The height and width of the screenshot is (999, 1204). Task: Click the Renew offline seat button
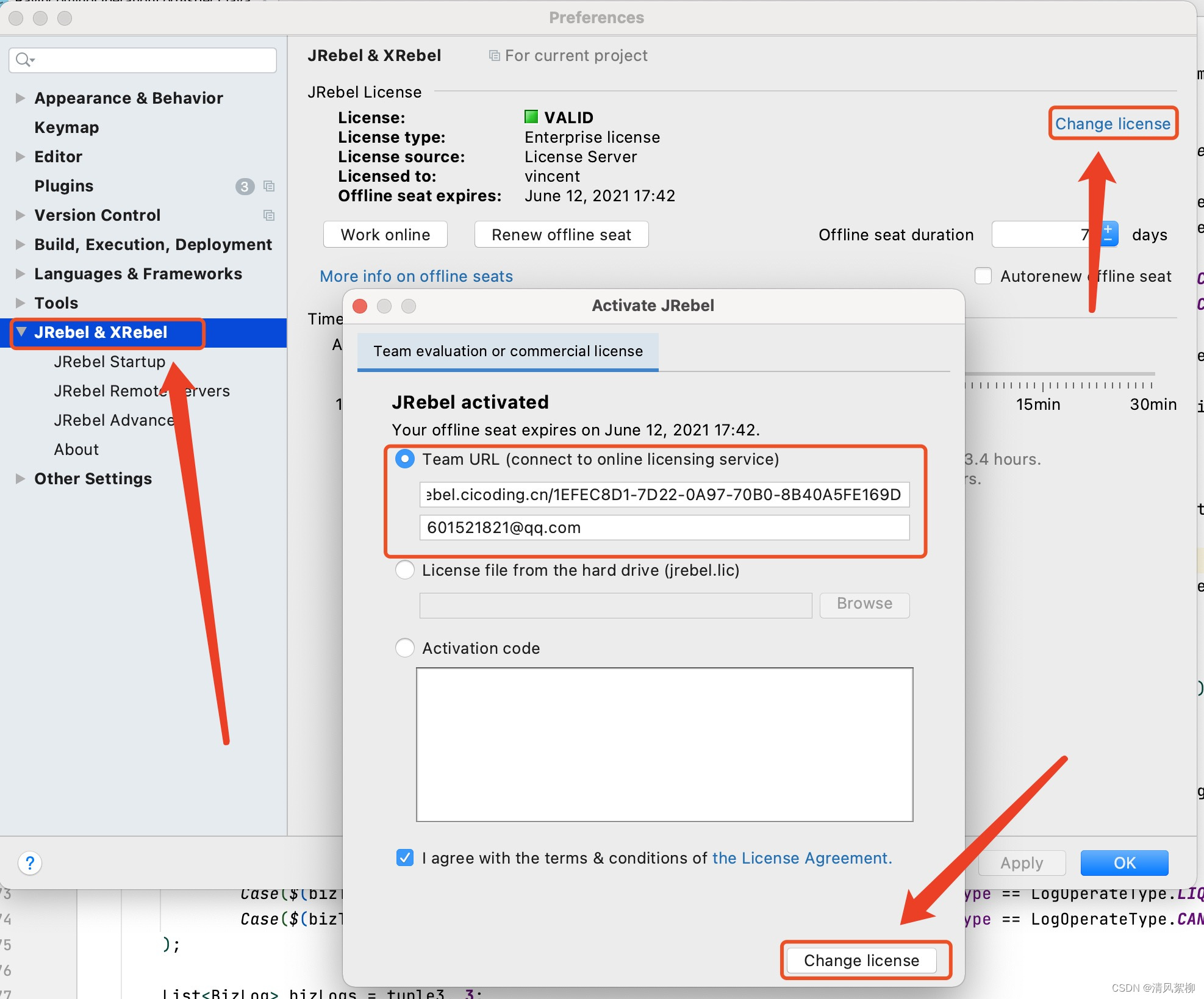click(x=561, y=235)
